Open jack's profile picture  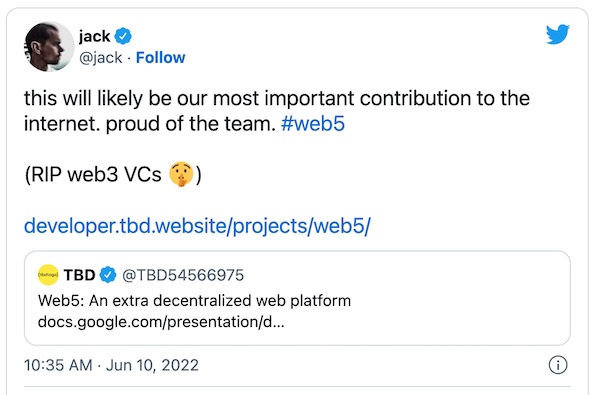pos(49,46)
